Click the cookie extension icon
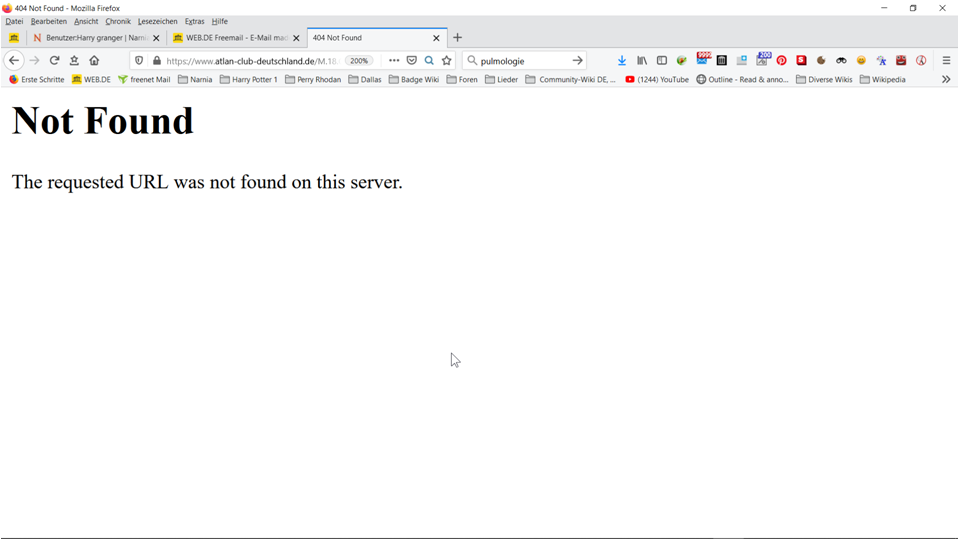 tap(821, 61)
